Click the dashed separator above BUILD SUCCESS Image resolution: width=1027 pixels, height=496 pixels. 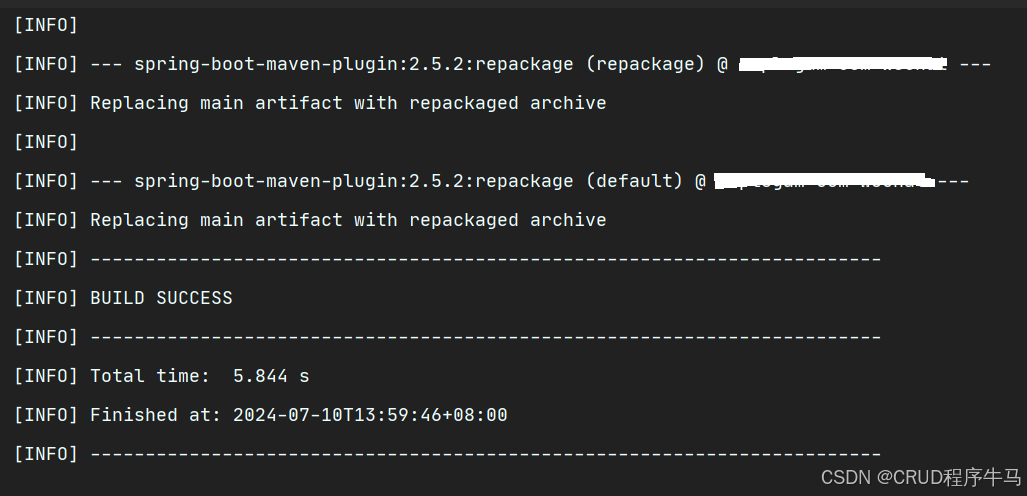tap(485, 259)
